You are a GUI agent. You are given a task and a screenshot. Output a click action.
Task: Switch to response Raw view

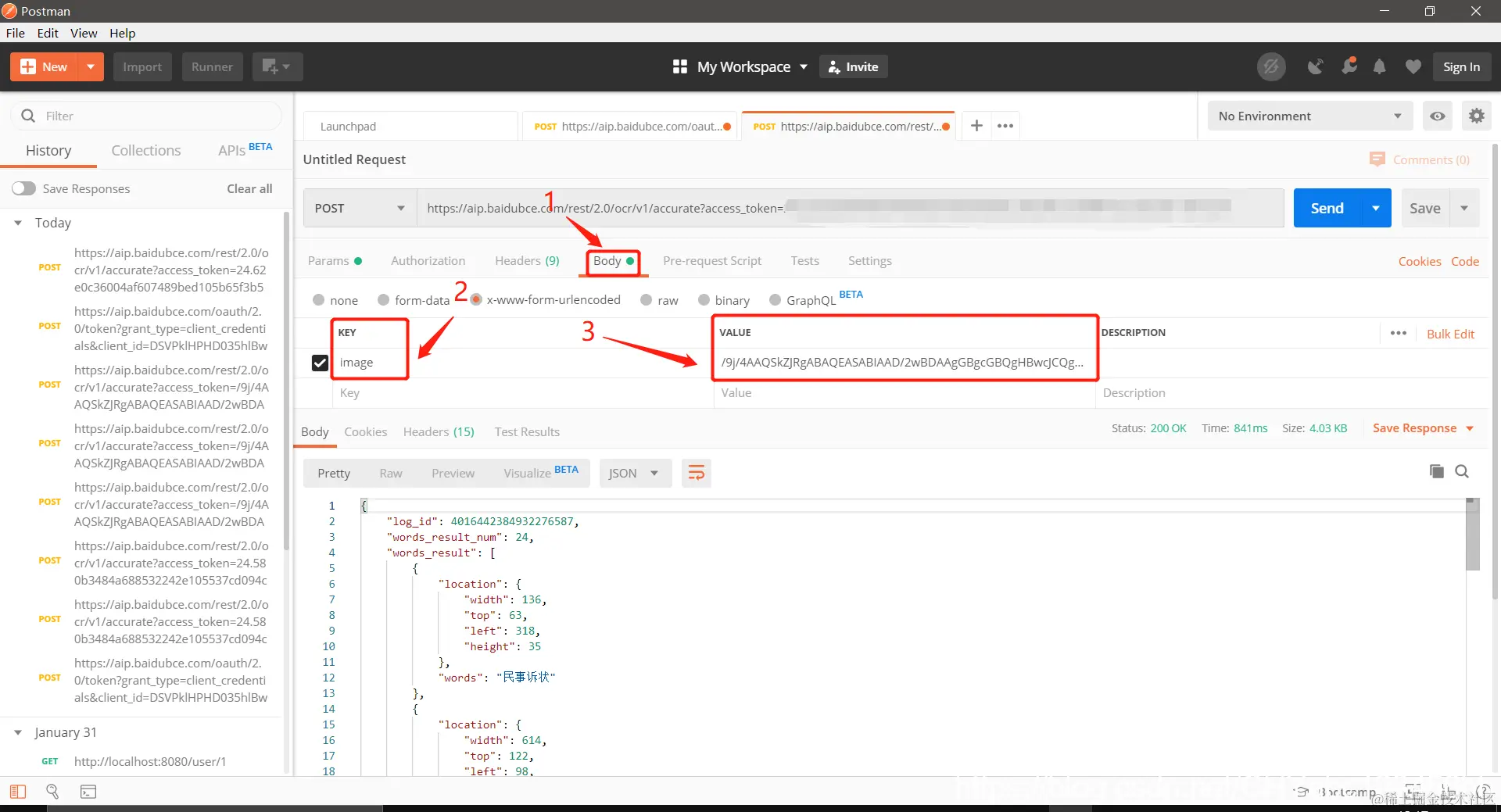click(391, 473)
